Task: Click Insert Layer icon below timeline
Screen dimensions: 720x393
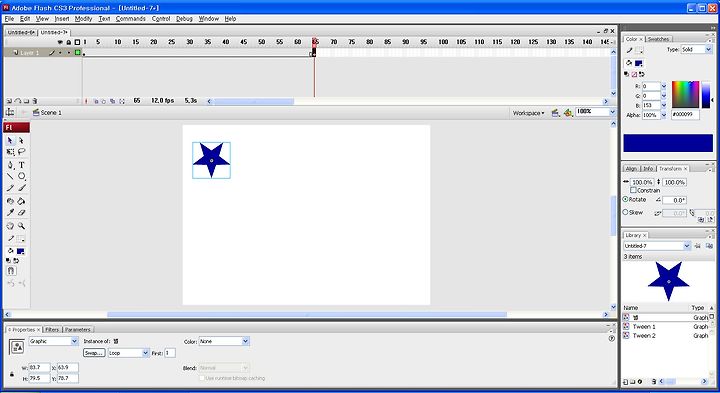Action: pyautogui.click(x=9, y=101)
